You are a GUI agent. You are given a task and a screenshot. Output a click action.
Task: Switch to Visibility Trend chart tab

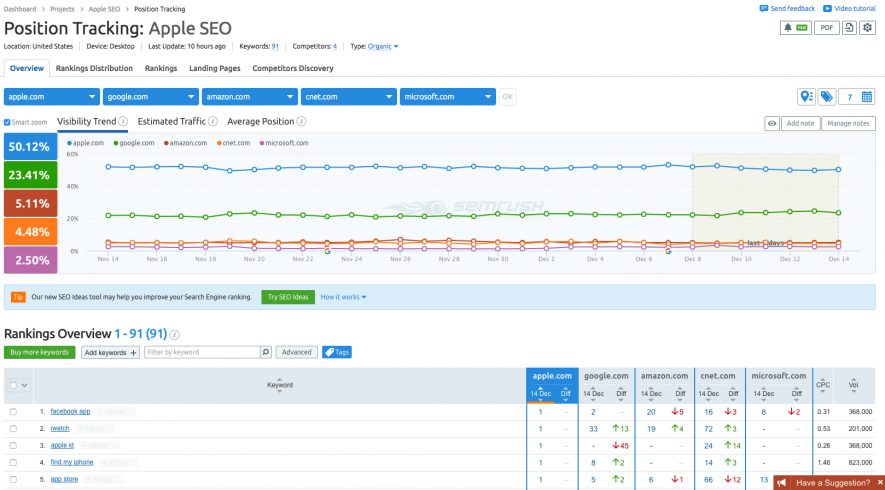[86, 121]
